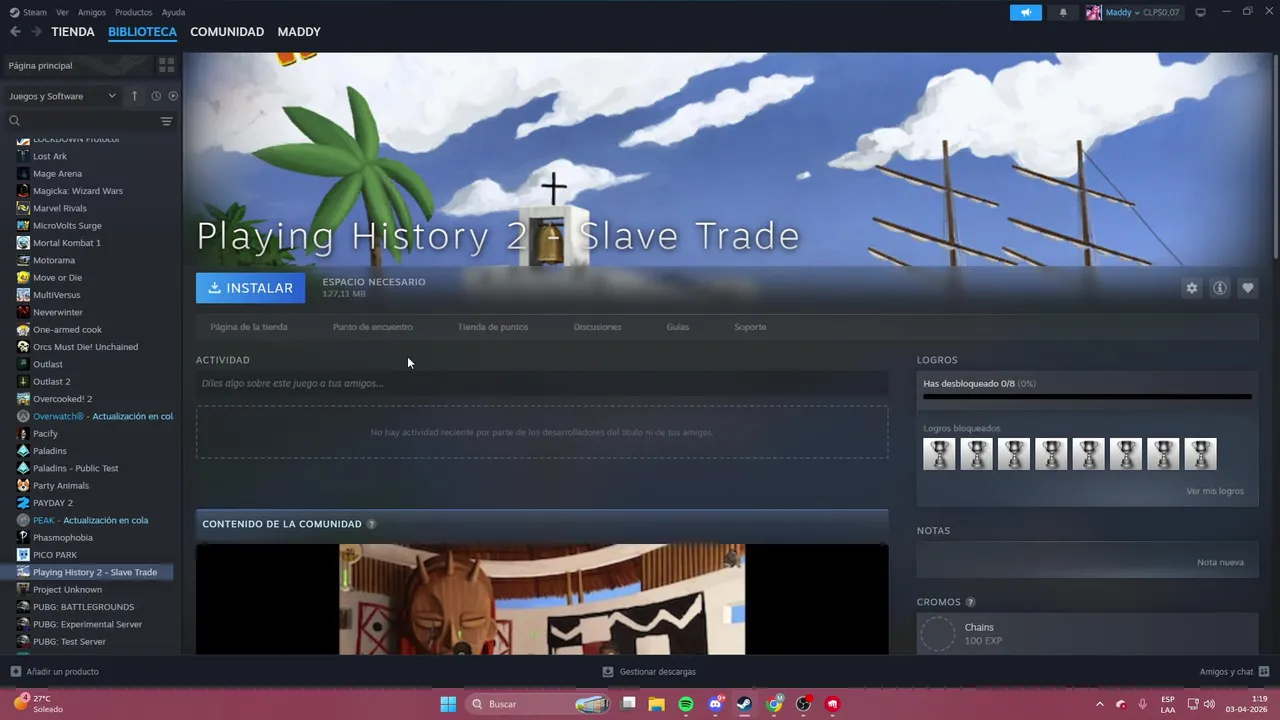Image resolution: width=1280 pixels, height=720 pixels.
Task: Open the Productos menu
Action: click(134, 12)
